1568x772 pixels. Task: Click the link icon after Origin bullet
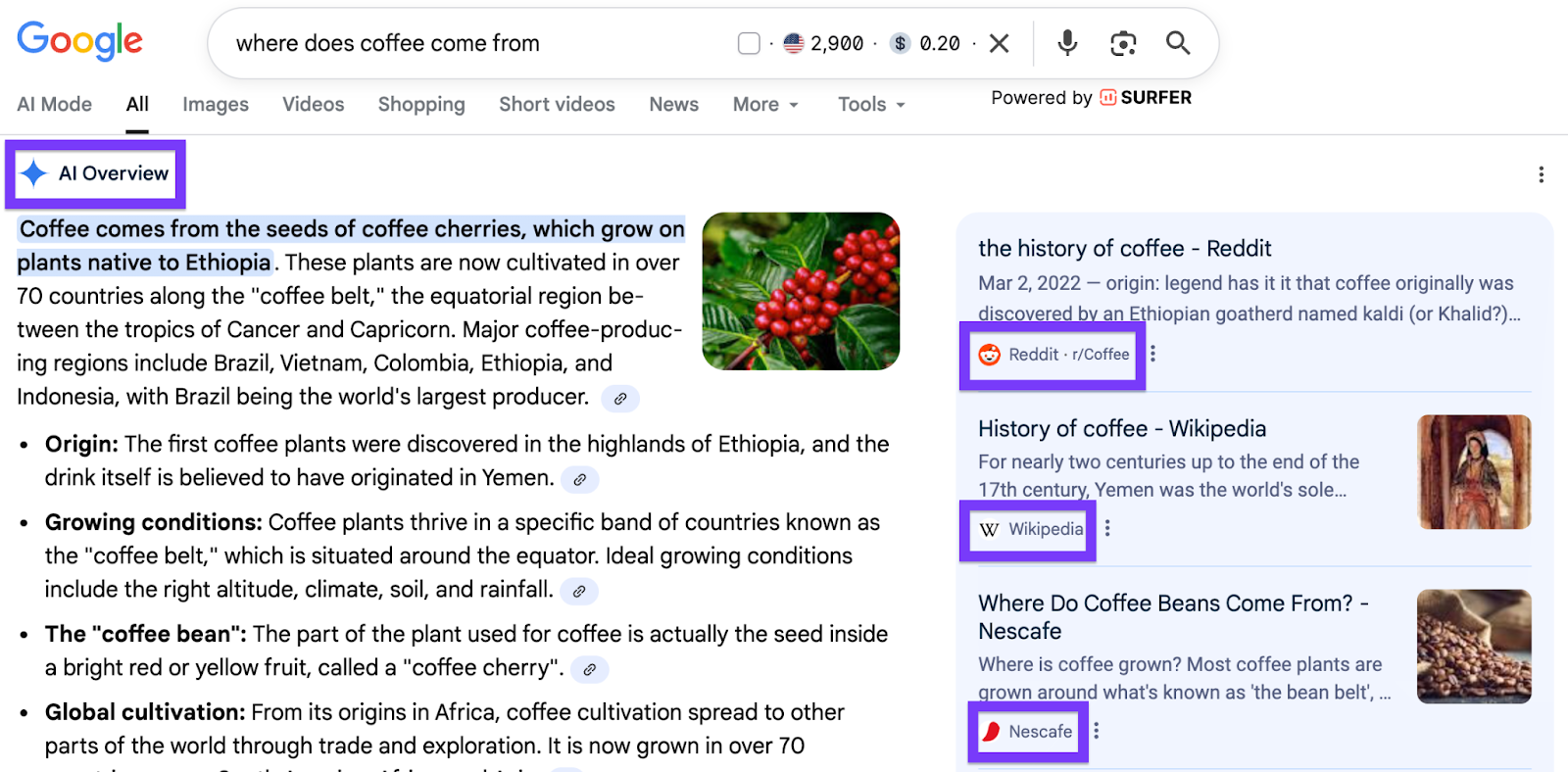click(x=580, y=479)
